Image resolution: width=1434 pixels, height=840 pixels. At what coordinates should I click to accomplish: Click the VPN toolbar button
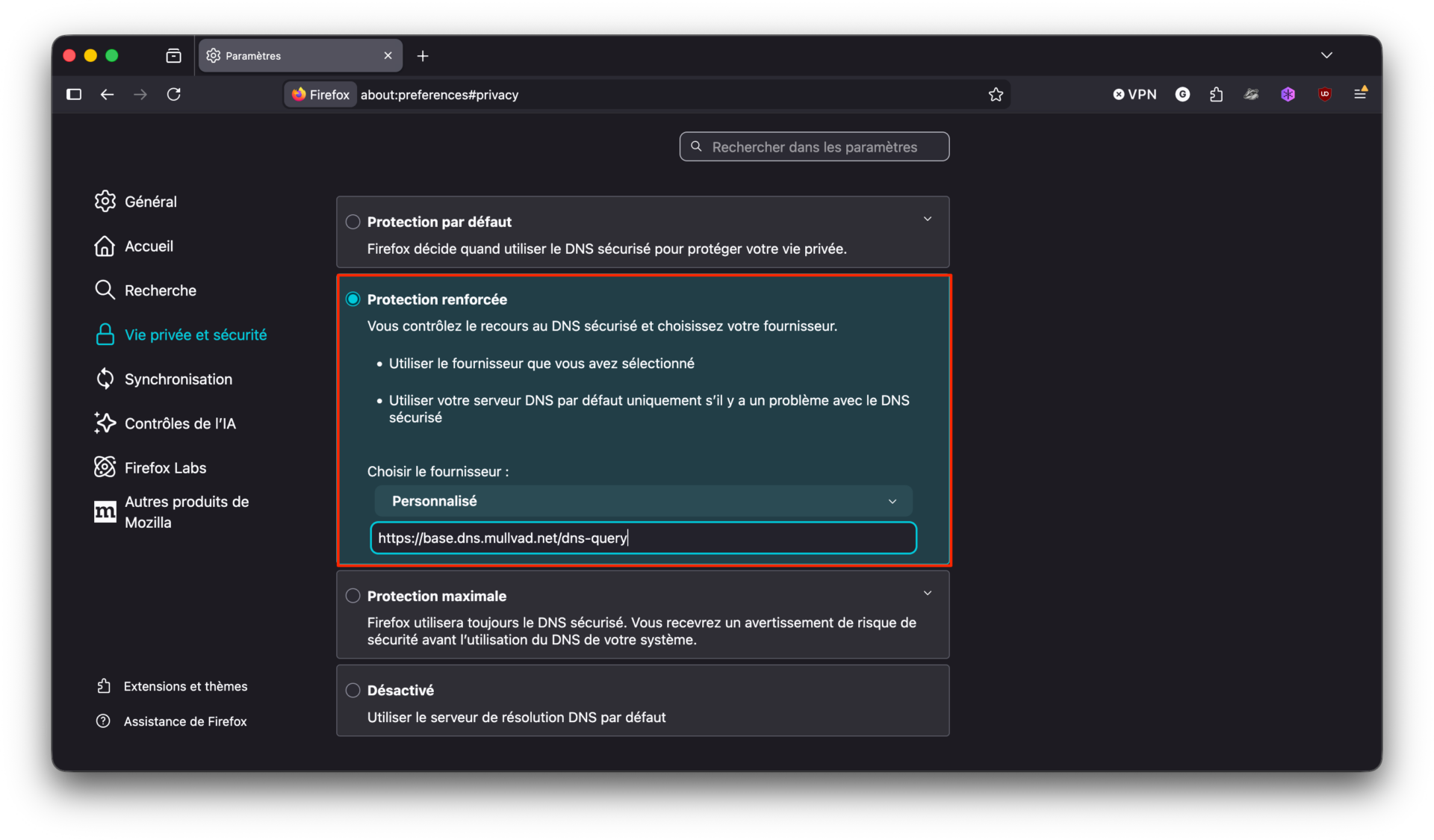pos(1135,95)
